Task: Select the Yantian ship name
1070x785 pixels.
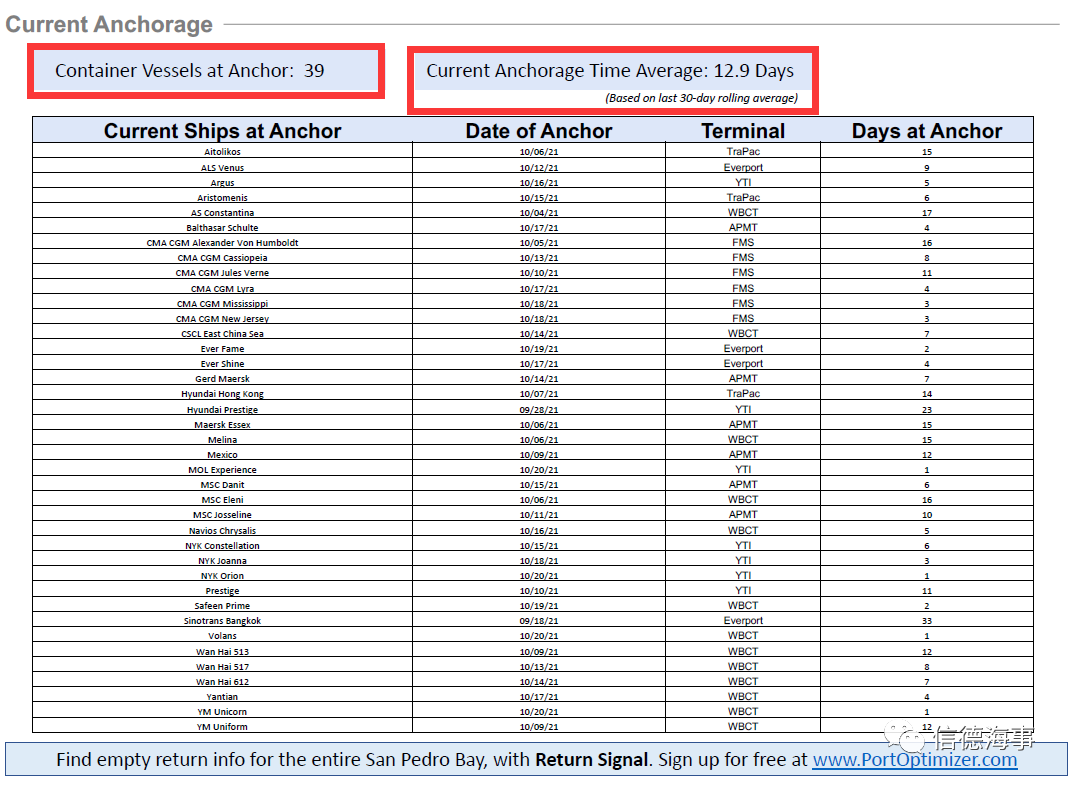Action: point(222,696)
